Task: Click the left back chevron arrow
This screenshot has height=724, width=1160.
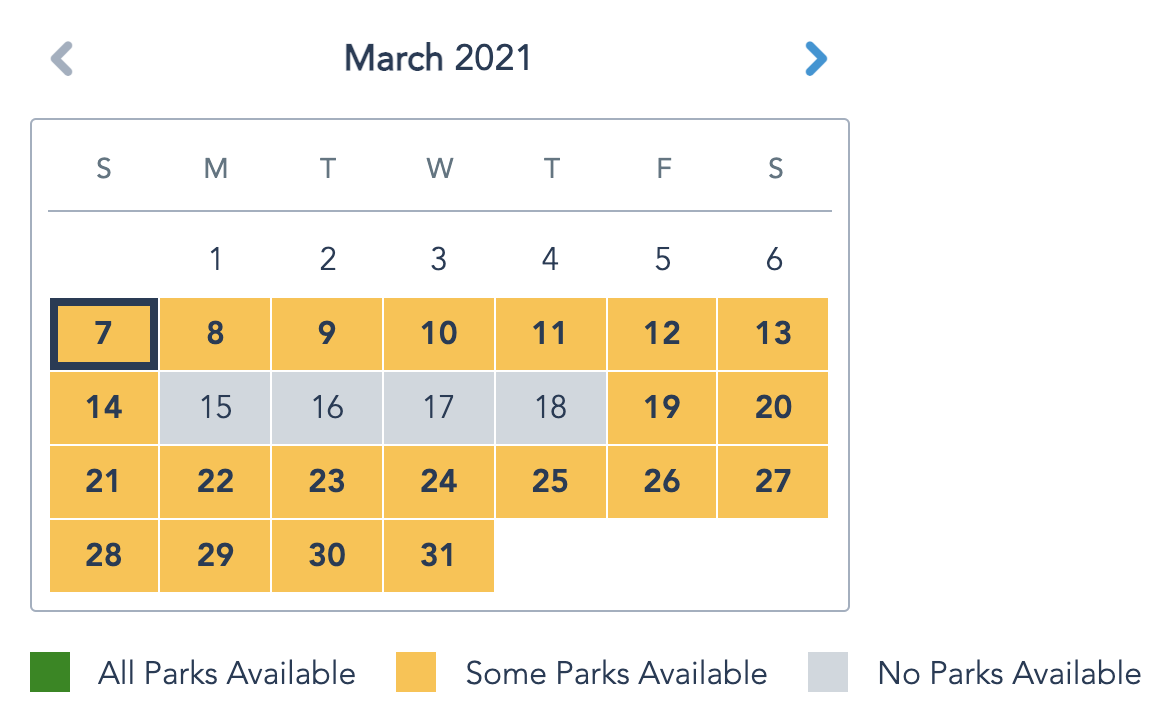Action: tap(62, 58)
